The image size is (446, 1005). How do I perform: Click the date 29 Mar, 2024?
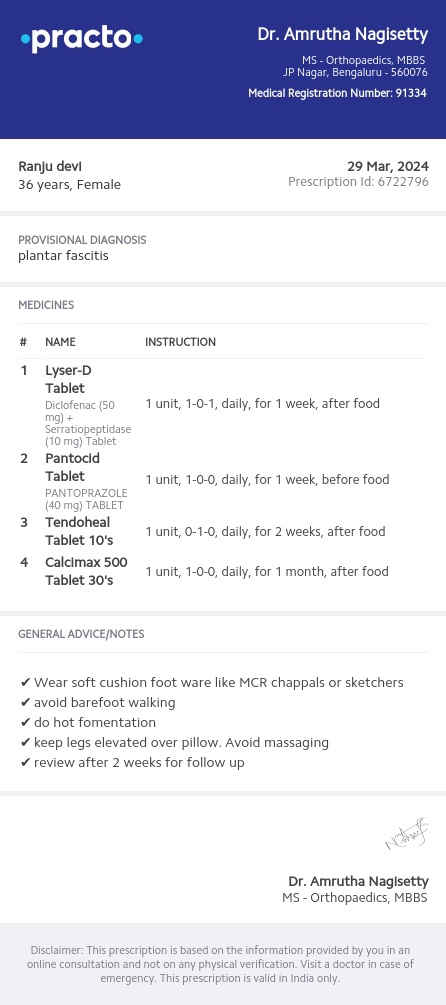coord(388,167)
